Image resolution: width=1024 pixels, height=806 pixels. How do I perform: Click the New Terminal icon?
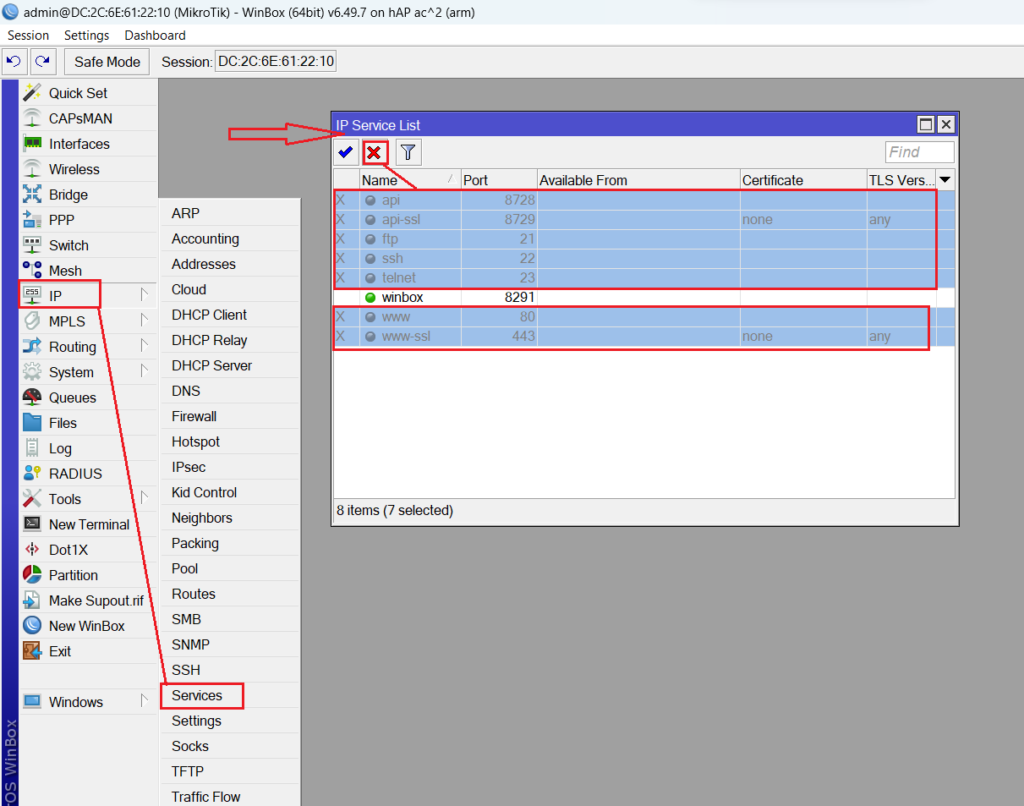[x=33, y=524]
